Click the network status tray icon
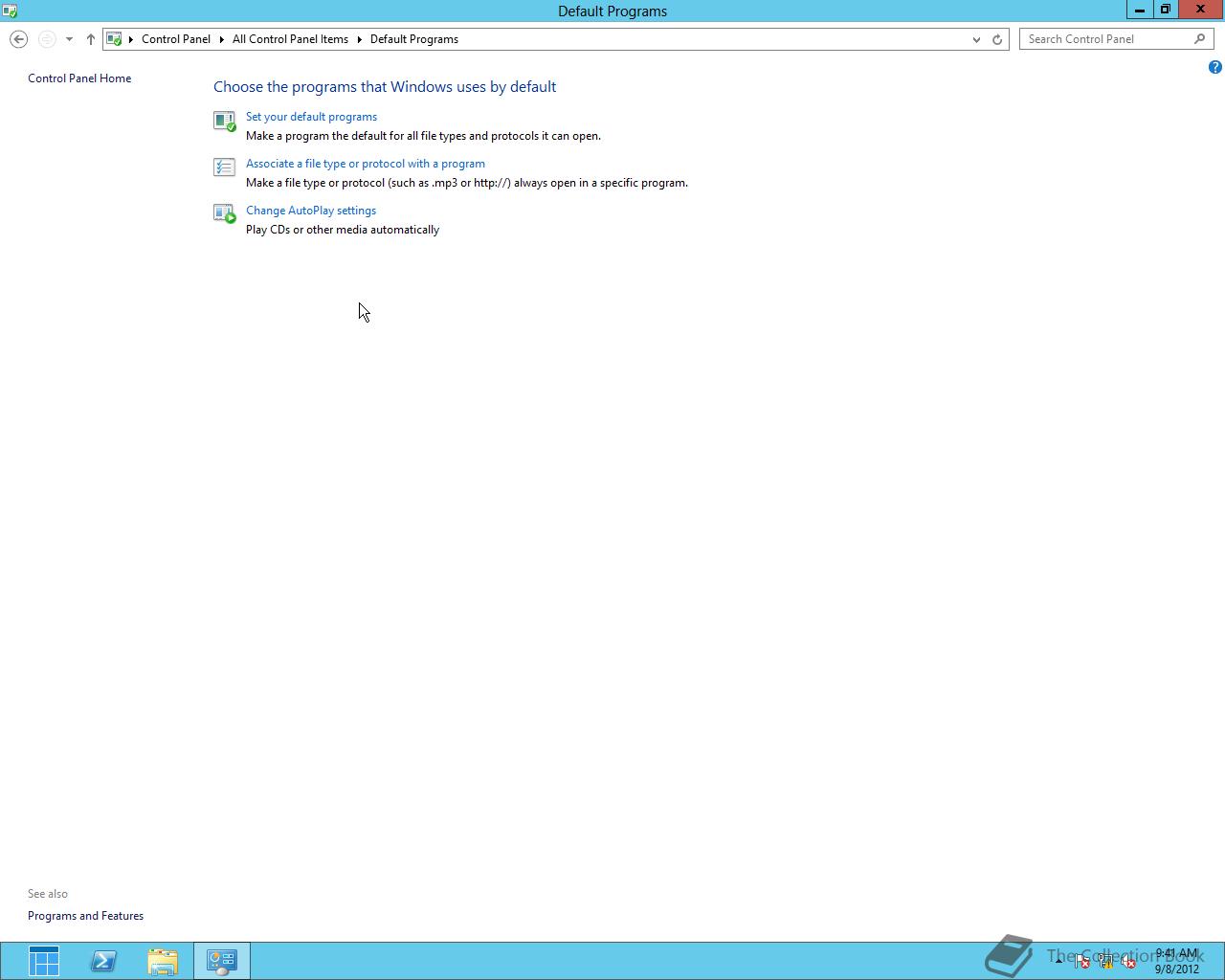 tap(1105, 962)
